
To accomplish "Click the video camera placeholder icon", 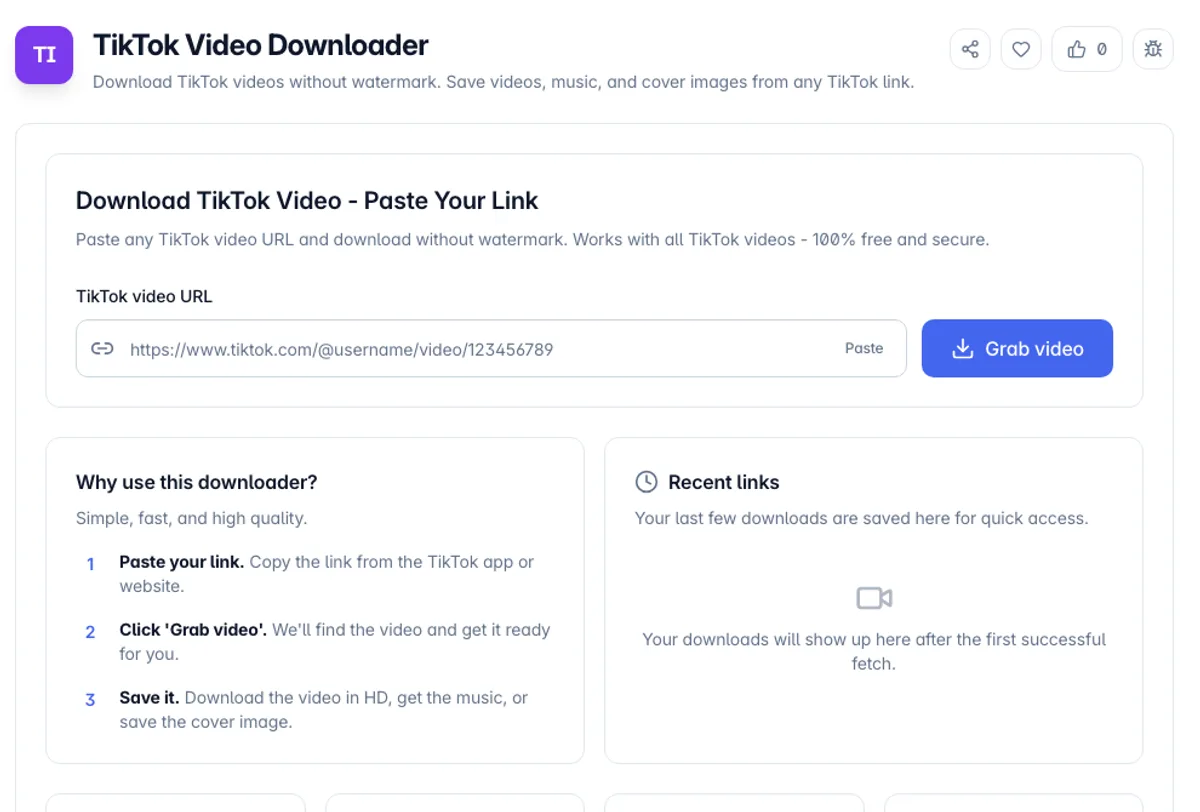I will (x=874, y=598).
